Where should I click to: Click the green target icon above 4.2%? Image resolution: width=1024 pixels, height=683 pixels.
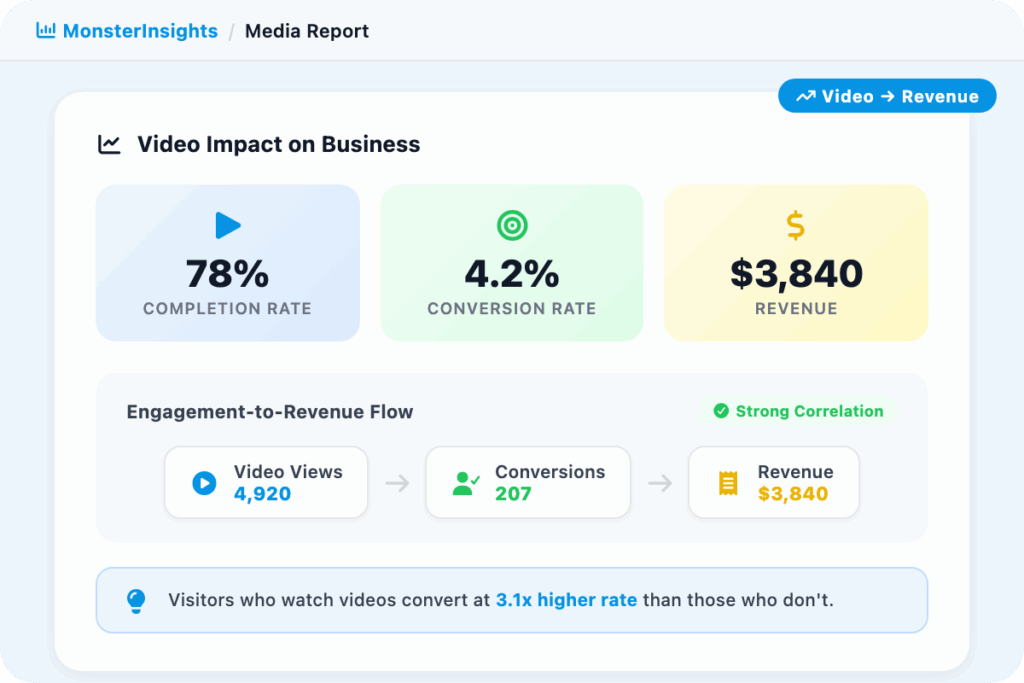(512, 226)
